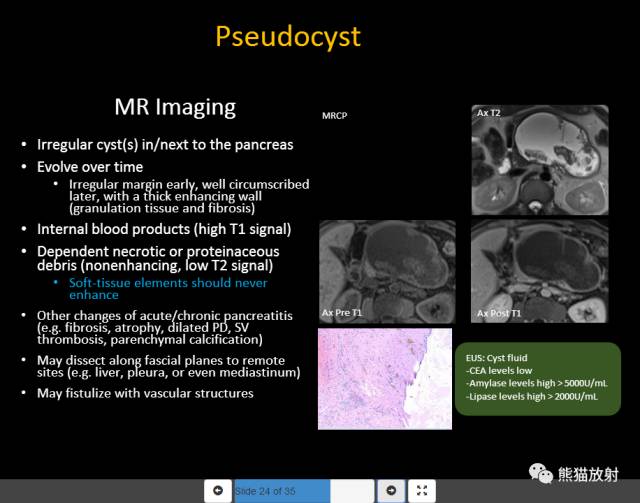This screenshot has width=640, height=503.
Task: Click 'Internal blood products (high T1 signal)'
Action: pos(164,229)
